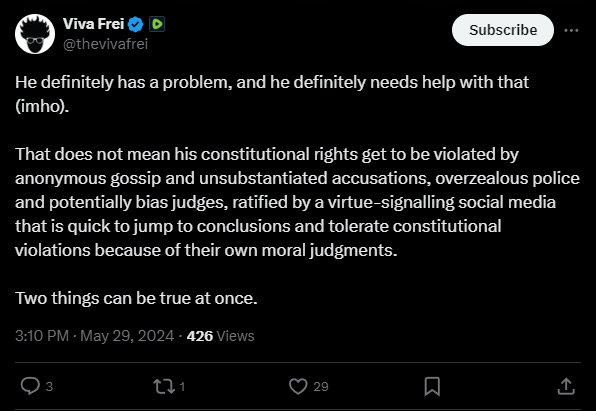The image size is (596, 411).
Task: Click the blue verified checkmark badge
Action: 135,24
